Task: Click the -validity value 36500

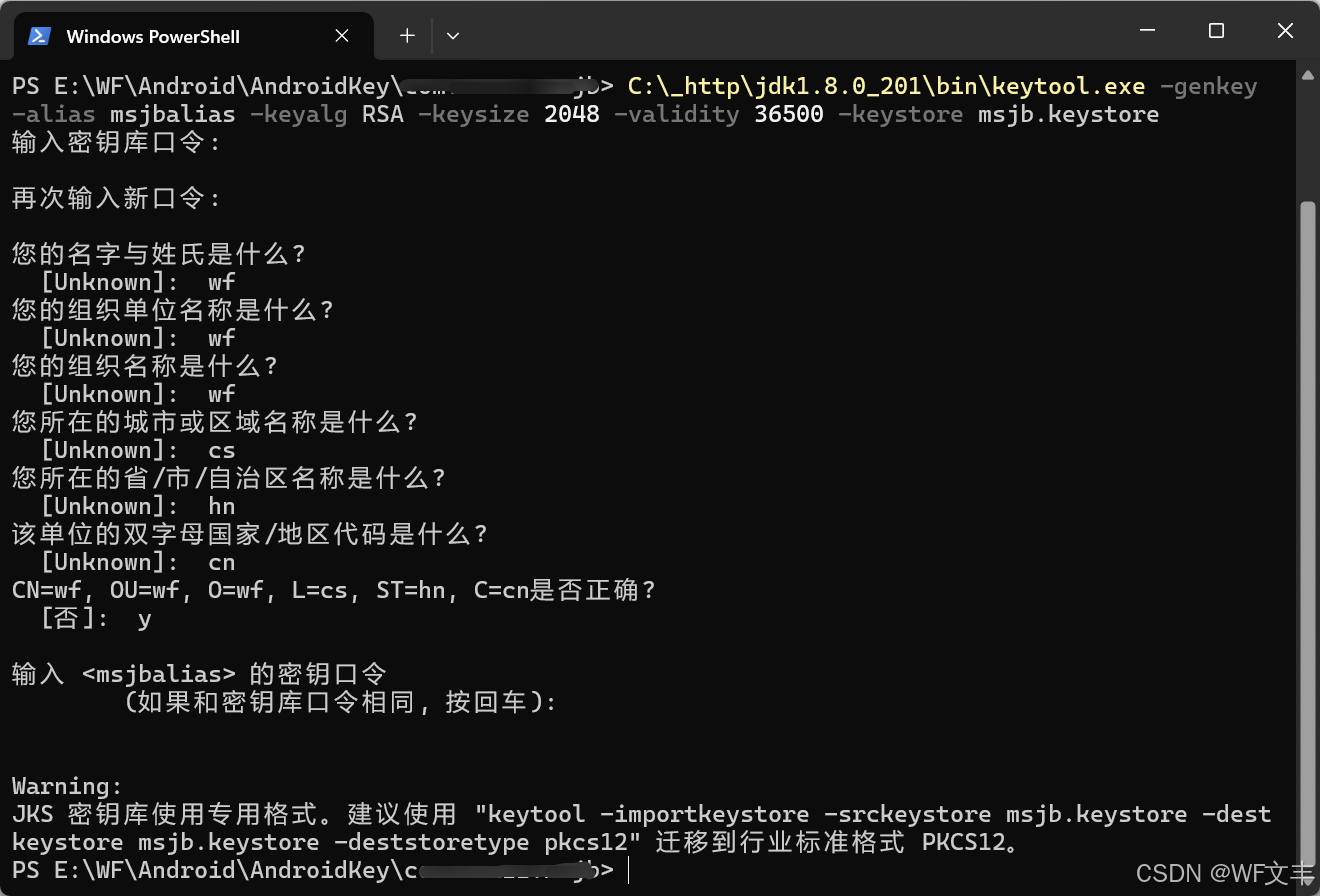Action: 789,114
